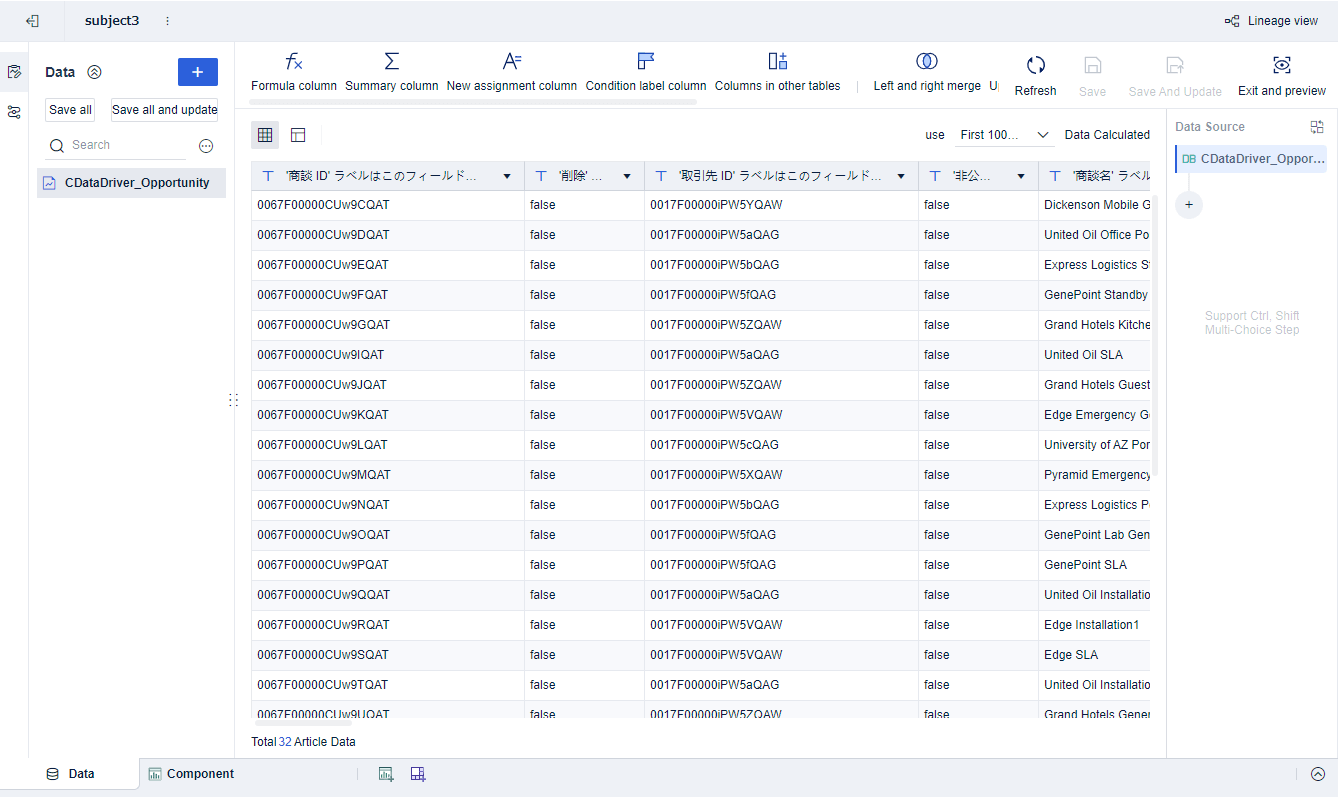Click Exit and preview icon
The width and height of the screenshot is (1338, 797).
(1281, 66)
